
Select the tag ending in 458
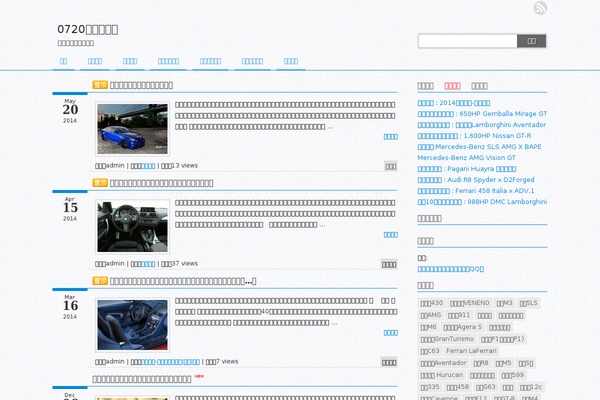(x=458, y=387)
